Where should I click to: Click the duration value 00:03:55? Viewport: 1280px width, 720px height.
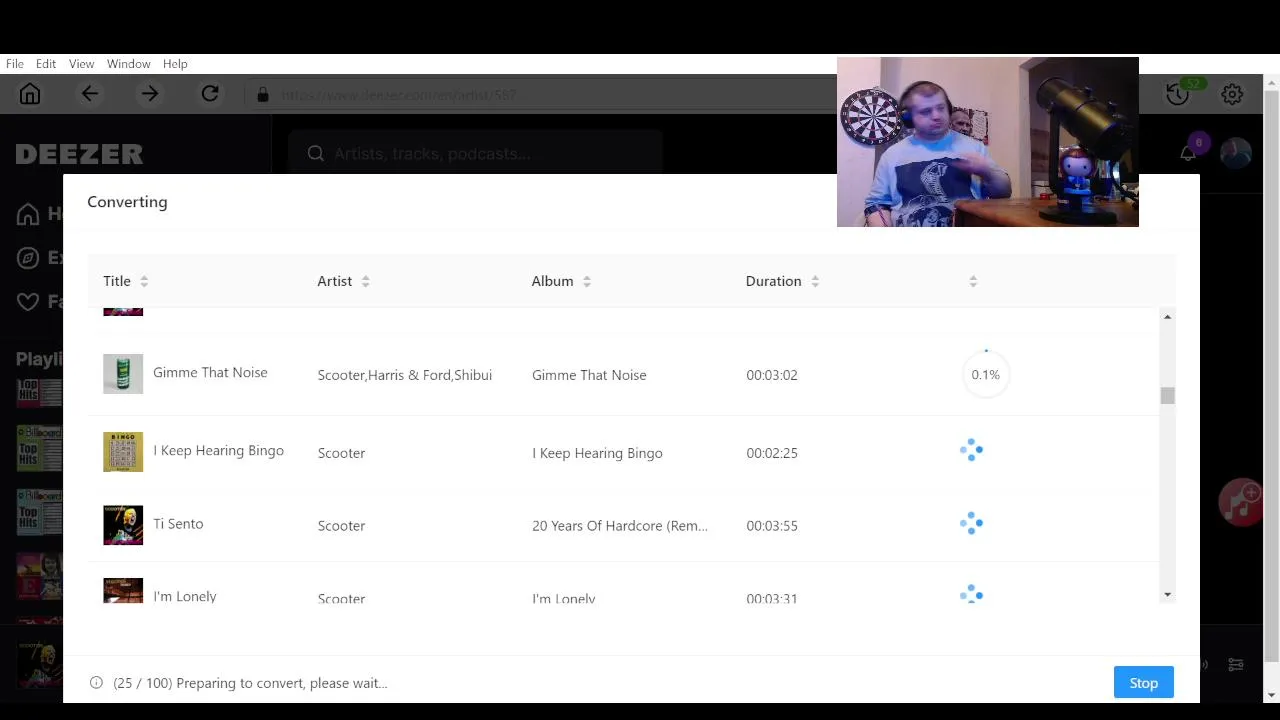[x=772, y=526]
